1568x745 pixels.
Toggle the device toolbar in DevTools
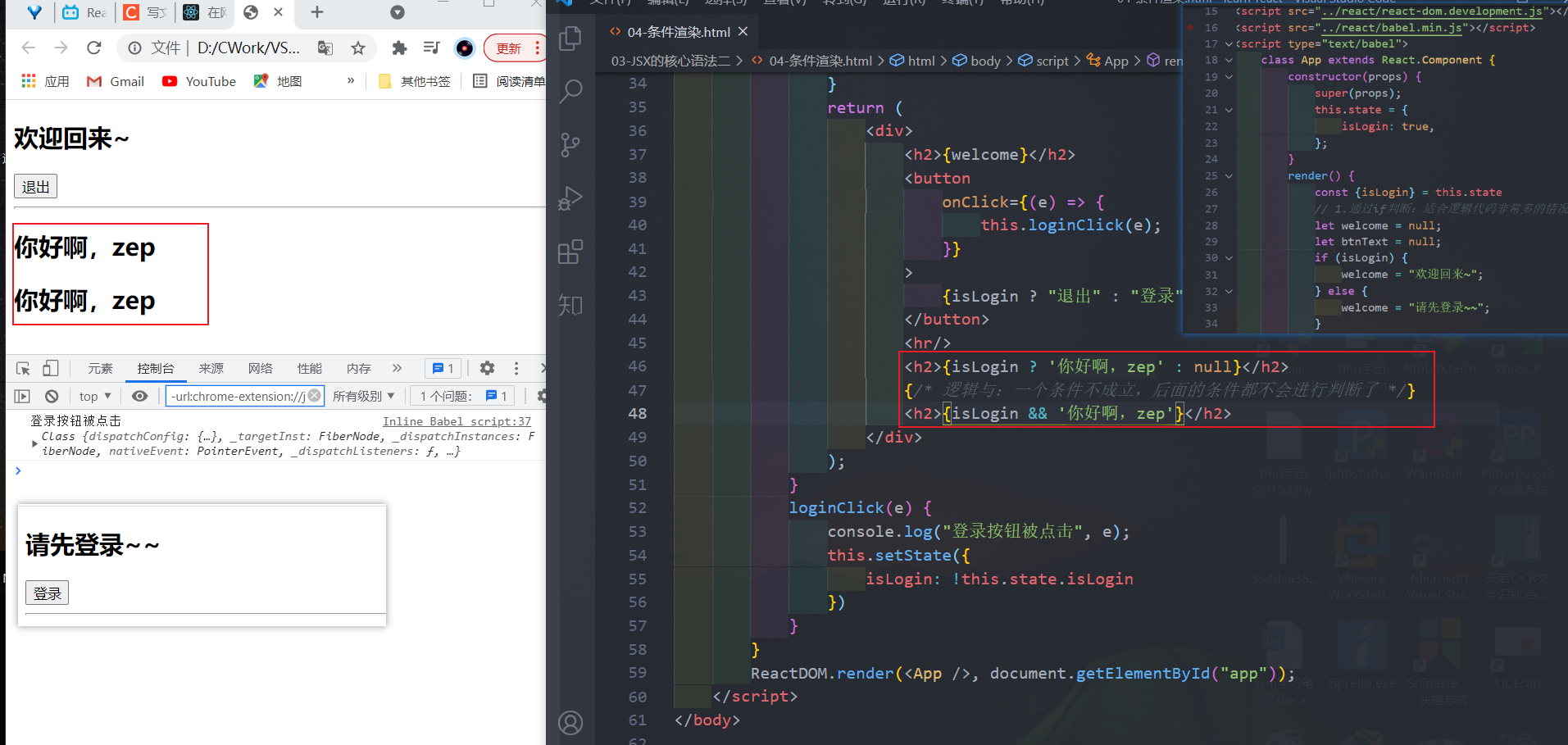tap(51, 369)
